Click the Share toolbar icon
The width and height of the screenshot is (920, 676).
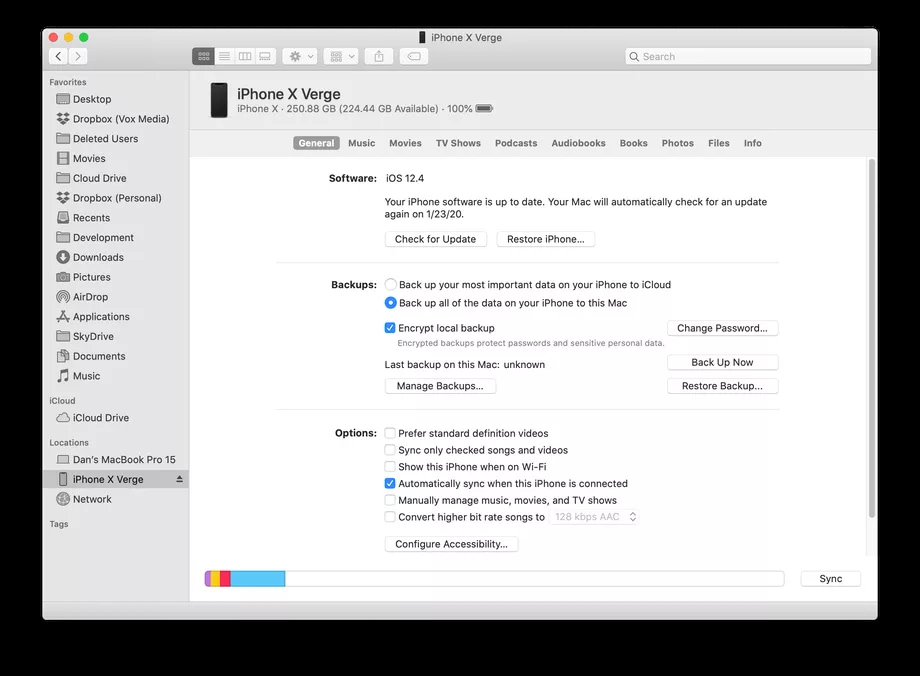click(x=379, y=56)
